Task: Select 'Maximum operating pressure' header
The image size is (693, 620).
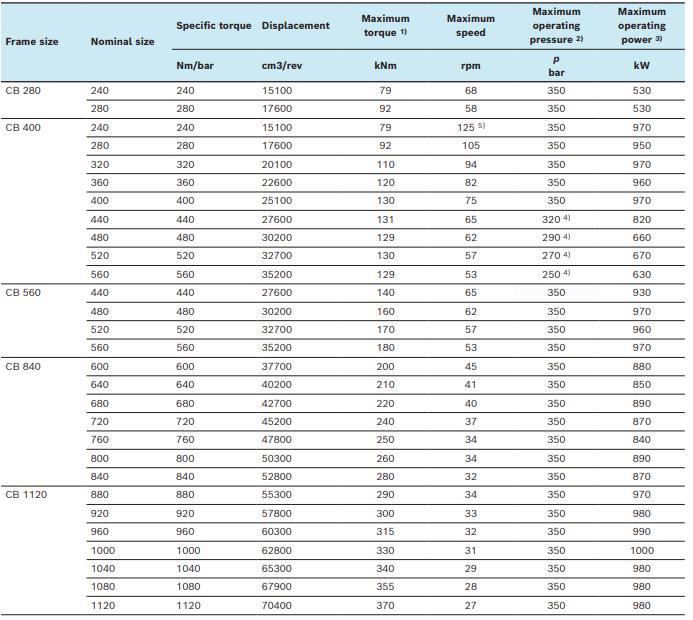Action: 556,26
